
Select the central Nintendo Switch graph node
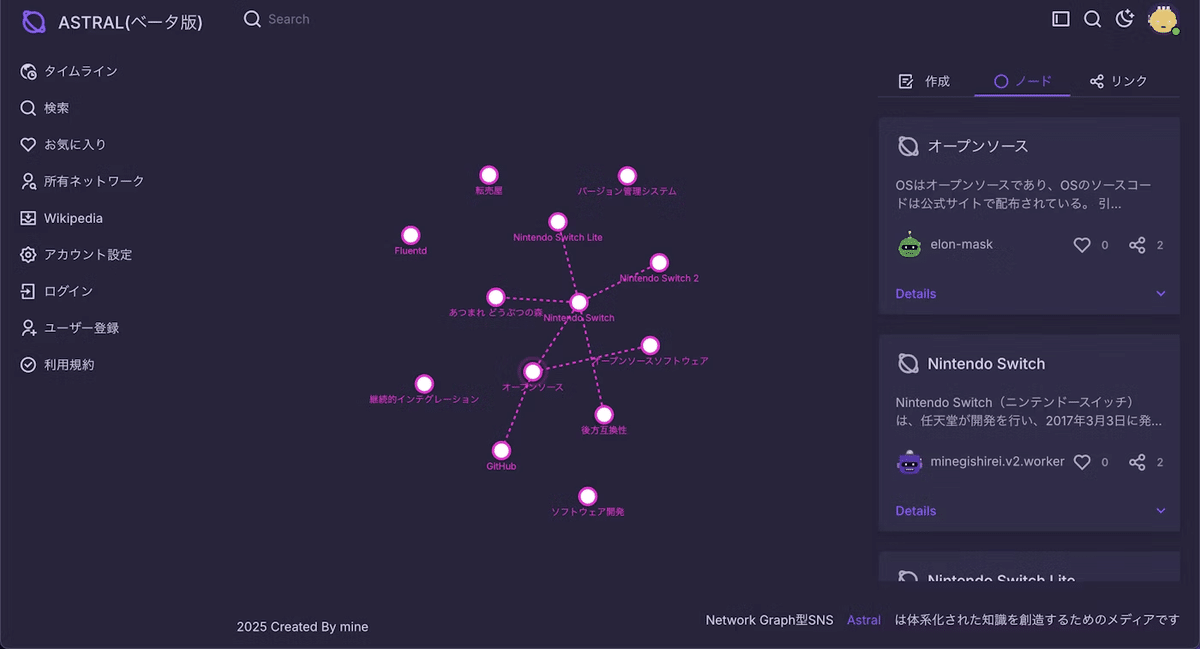[579, 302]
